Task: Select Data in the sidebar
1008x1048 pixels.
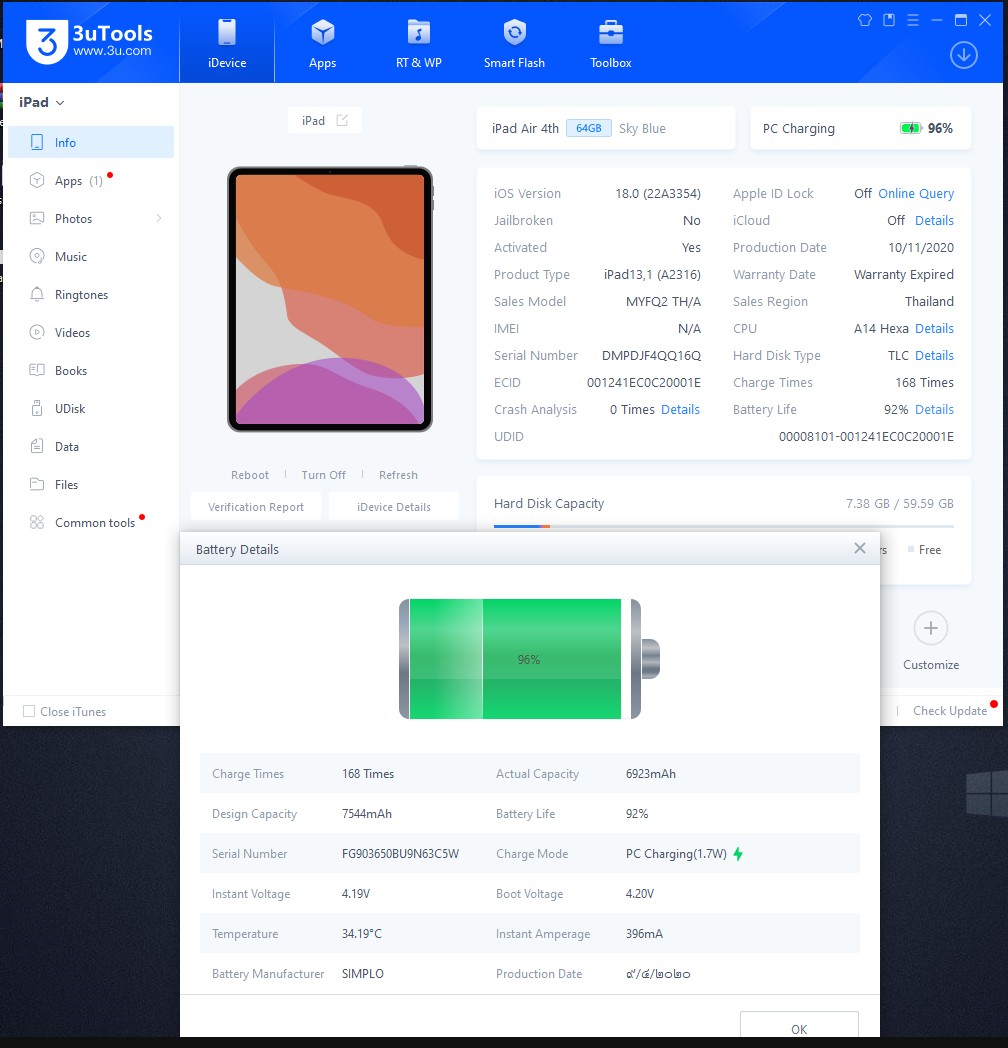Action: click(90, 446)
